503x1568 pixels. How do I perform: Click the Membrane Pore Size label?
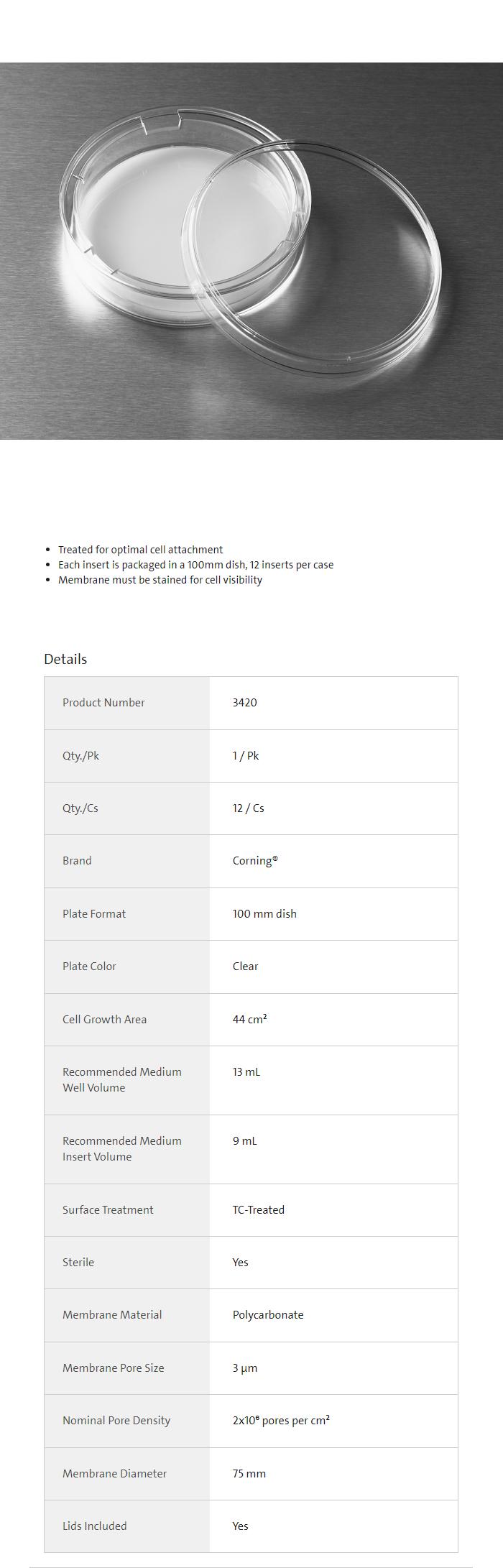113,1368
